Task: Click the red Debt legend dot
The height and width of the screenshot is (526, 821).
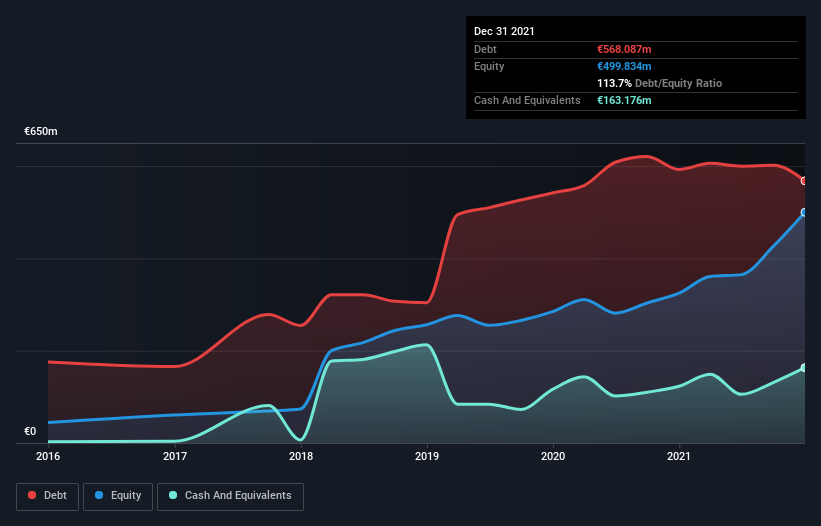Action: pyautogui.click(x=32, y=495)
